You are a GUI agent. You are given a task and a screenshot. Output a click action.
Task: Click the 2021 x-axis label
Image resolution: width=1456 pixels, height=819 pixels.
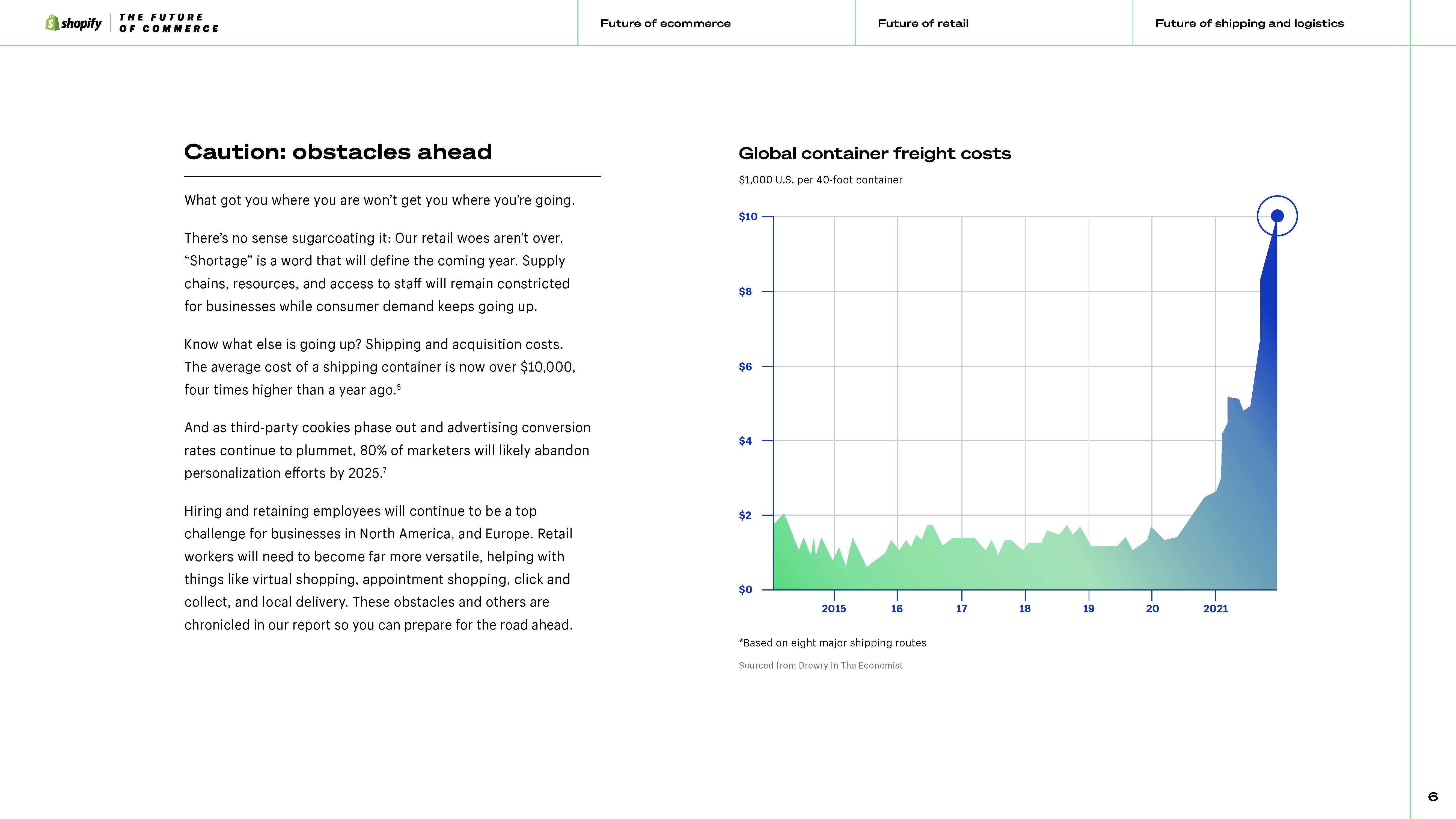(x=1215, y=609)
